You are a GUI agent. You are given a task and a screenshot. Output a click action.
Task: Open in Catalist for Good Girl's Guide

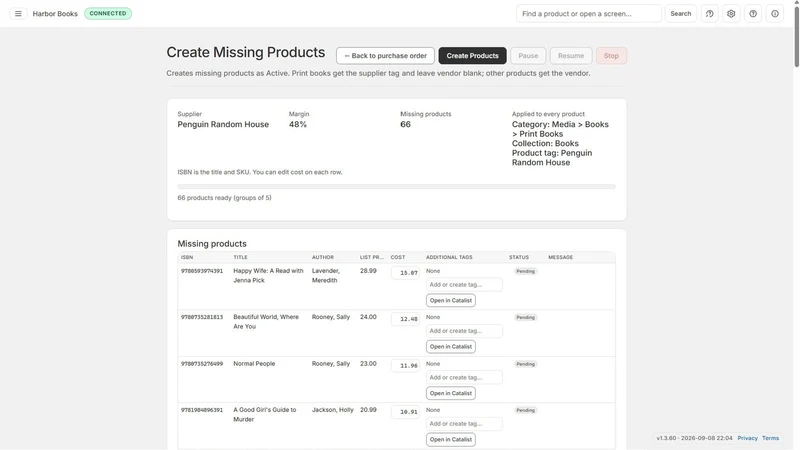click(x=451, y=439)
